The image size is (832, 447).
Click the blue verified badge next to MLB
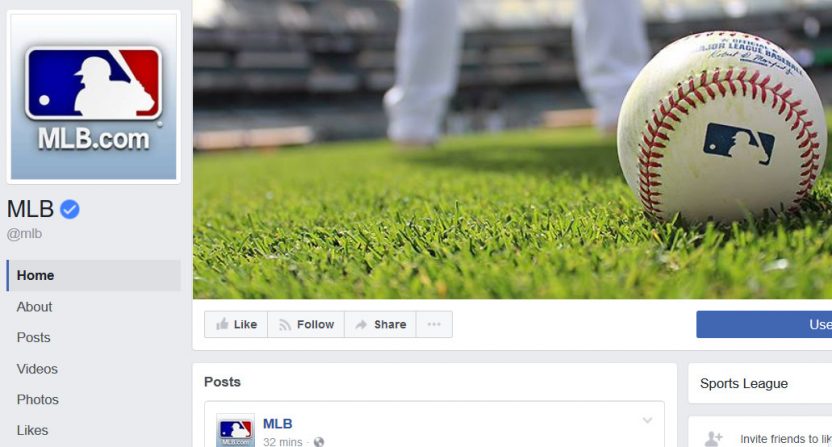pos(70,209)
